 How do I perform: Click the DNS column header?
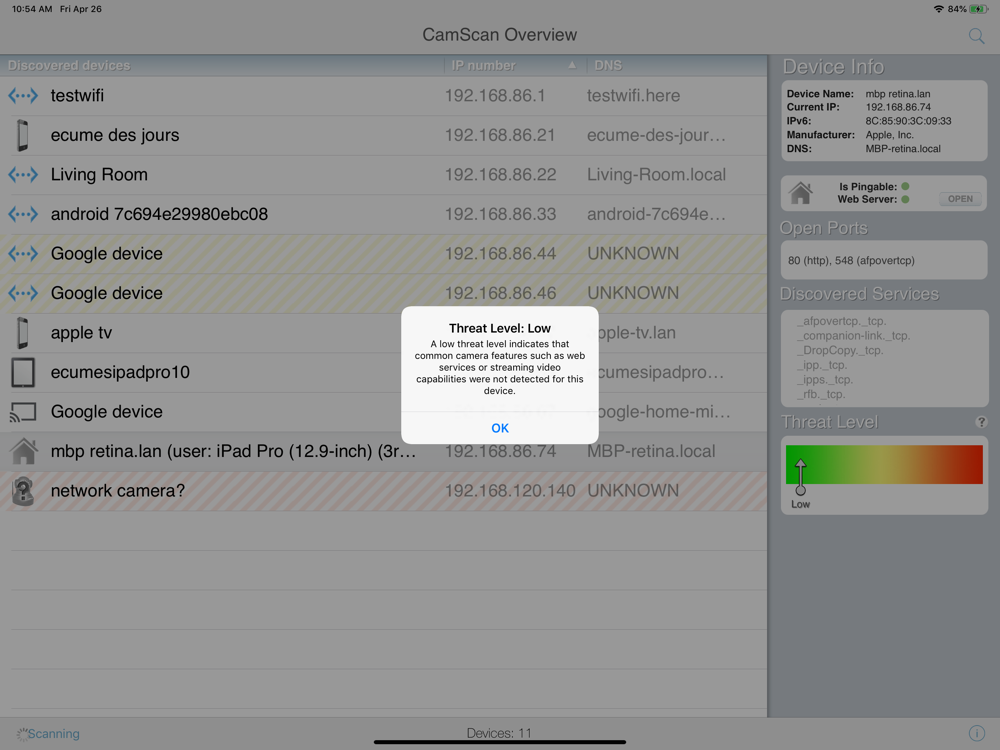point(608,65)
